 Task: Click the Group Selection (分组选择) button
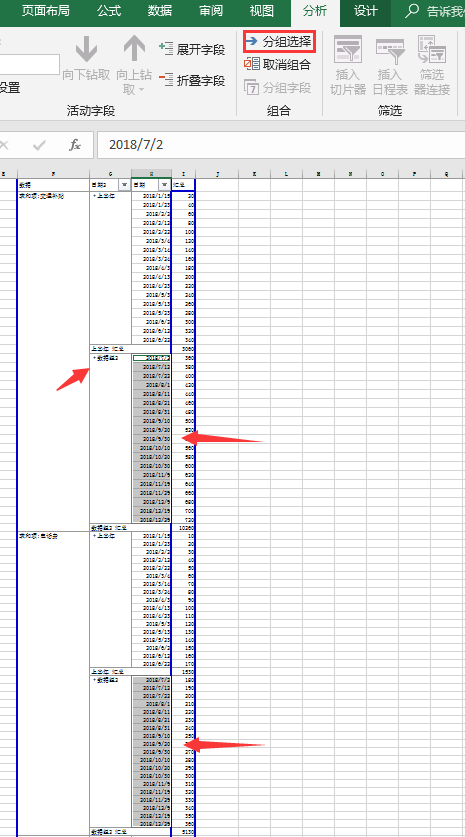[x=280, y=42]
